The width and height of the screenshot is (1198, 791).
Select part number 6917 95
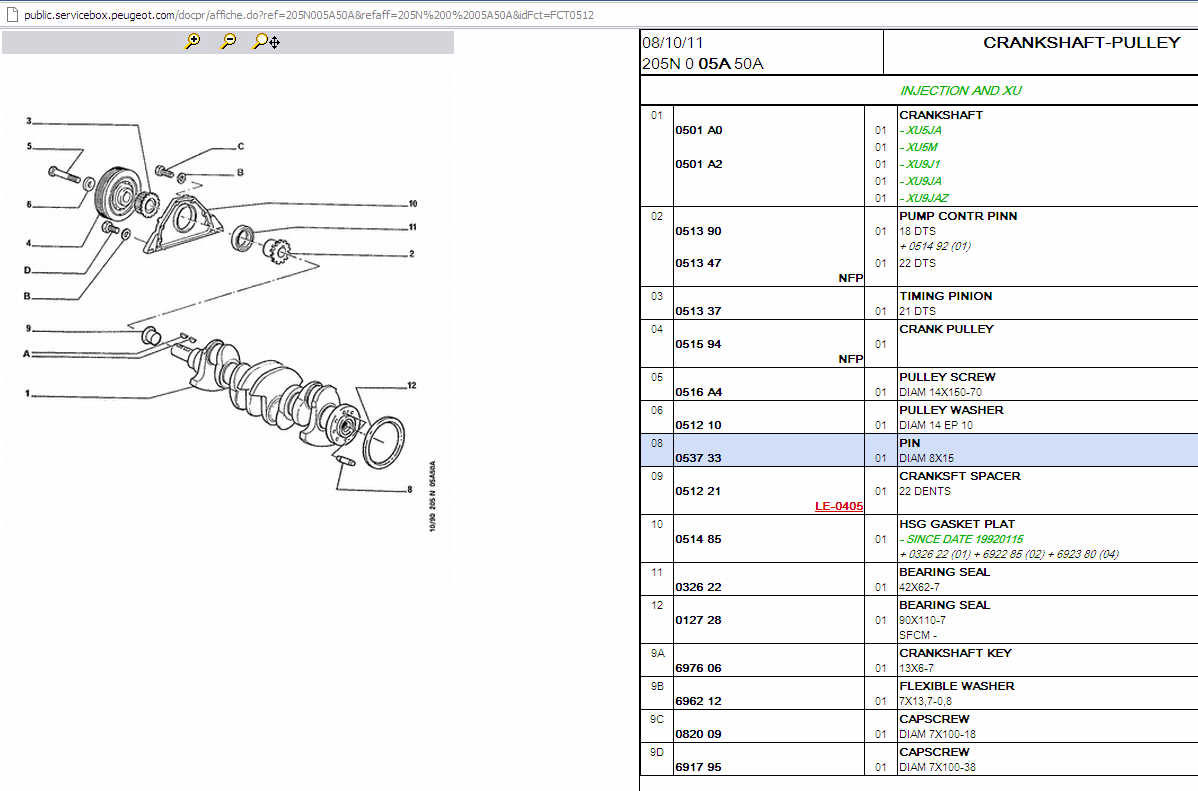[698, 767]
